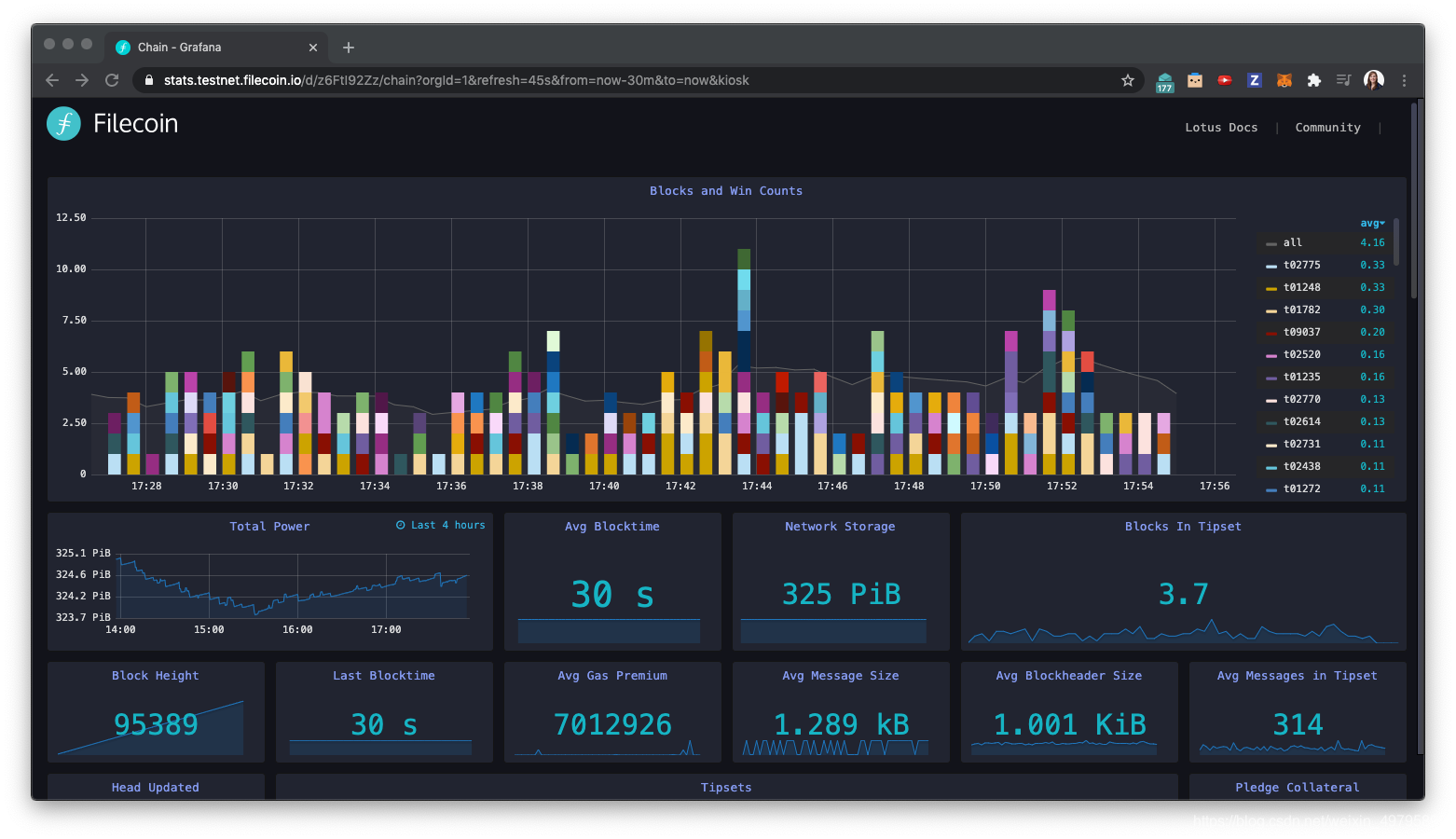
Task: Click the 3.7 blocks in tipset value
Action: pos(1184,594)
